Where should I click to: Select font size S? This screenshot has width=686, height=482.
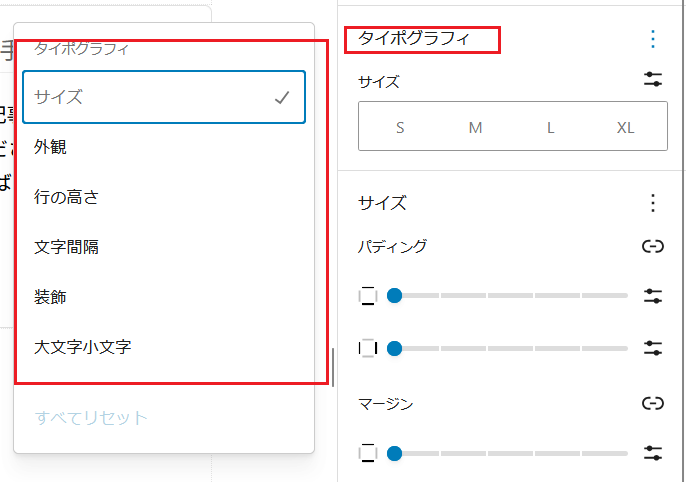pos(400,128)
